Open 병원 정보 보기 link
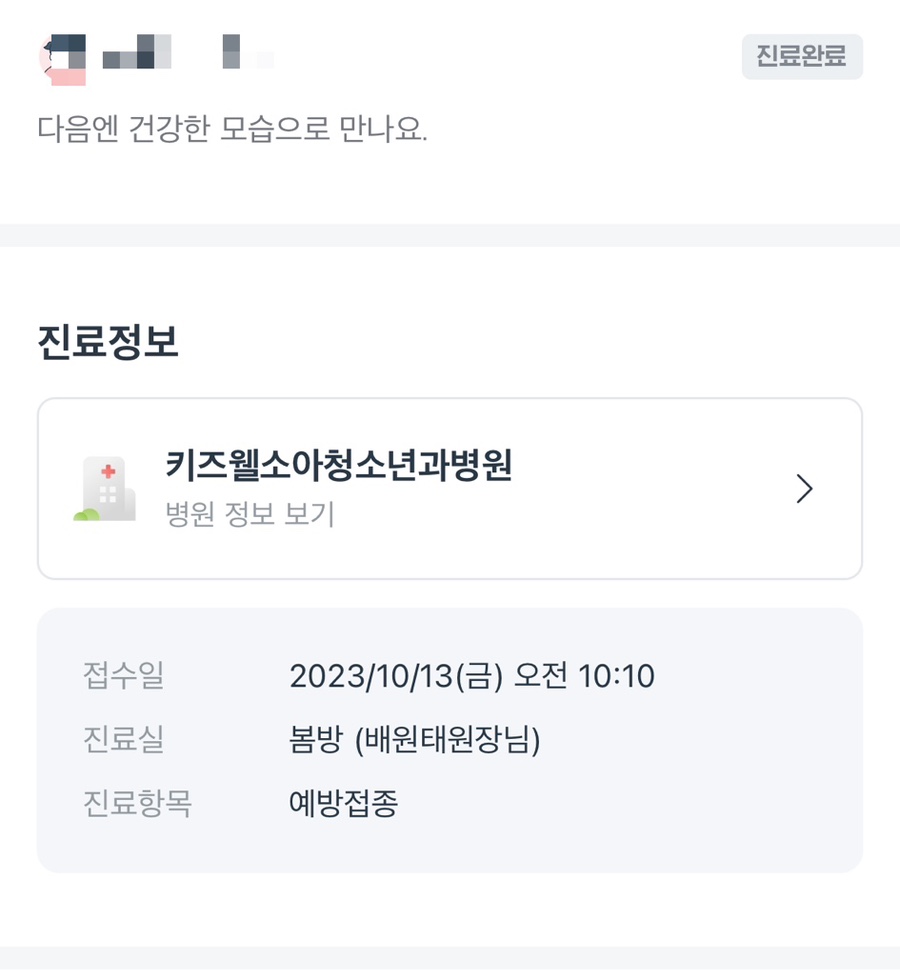Viewport: 900px width, 980px height. [x=250, y=514]
